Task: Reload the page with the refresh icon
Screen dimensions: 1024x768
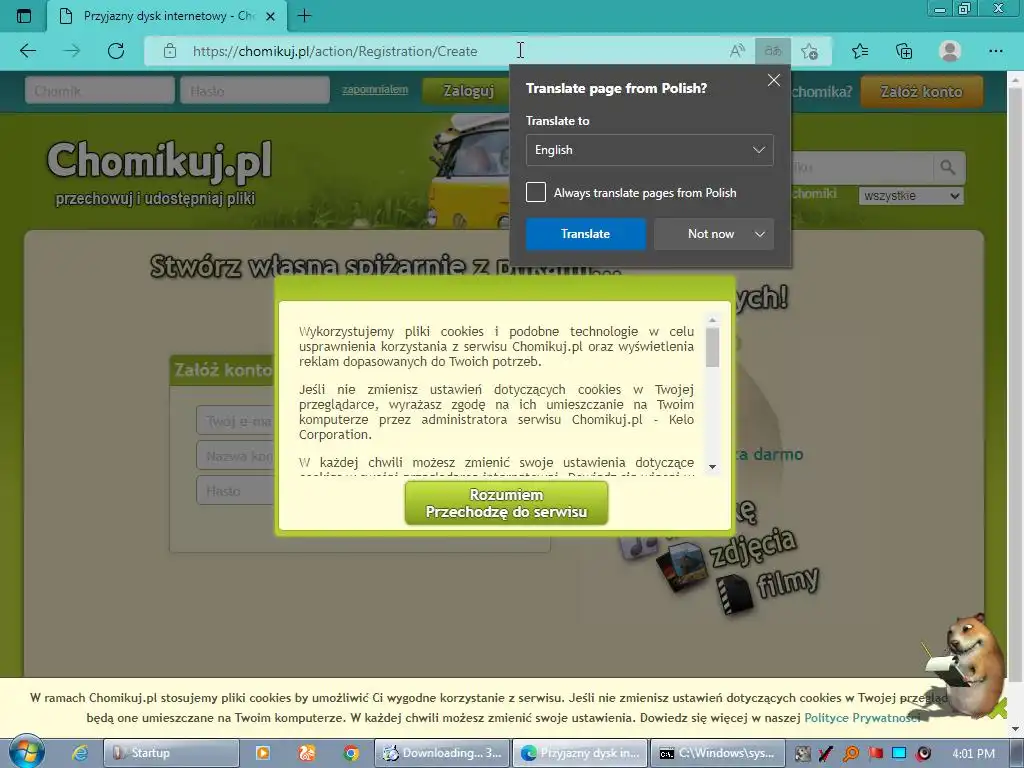Action: coord(116,51)
